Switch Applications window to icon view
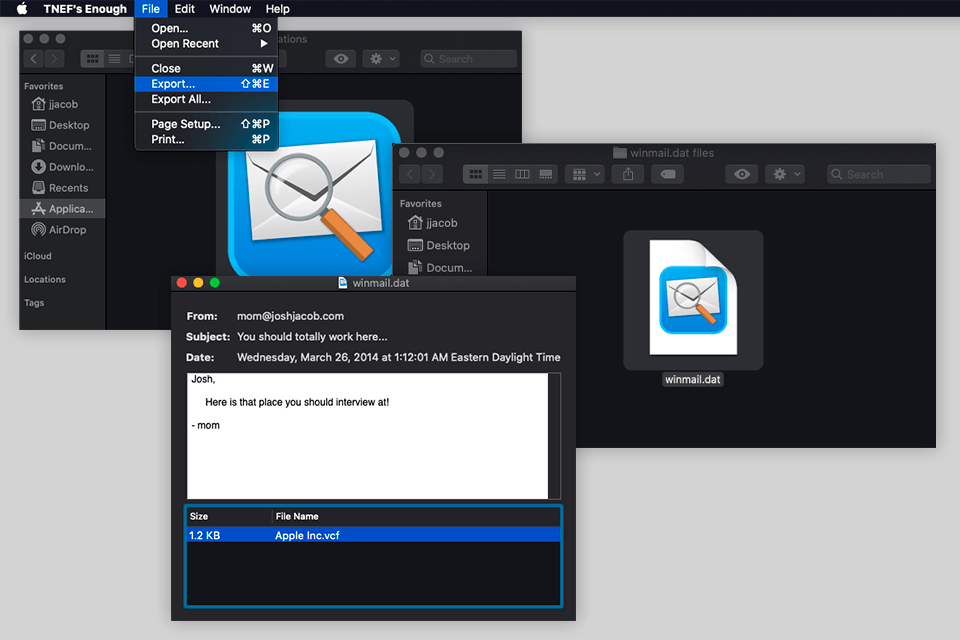 click(92, 59)
